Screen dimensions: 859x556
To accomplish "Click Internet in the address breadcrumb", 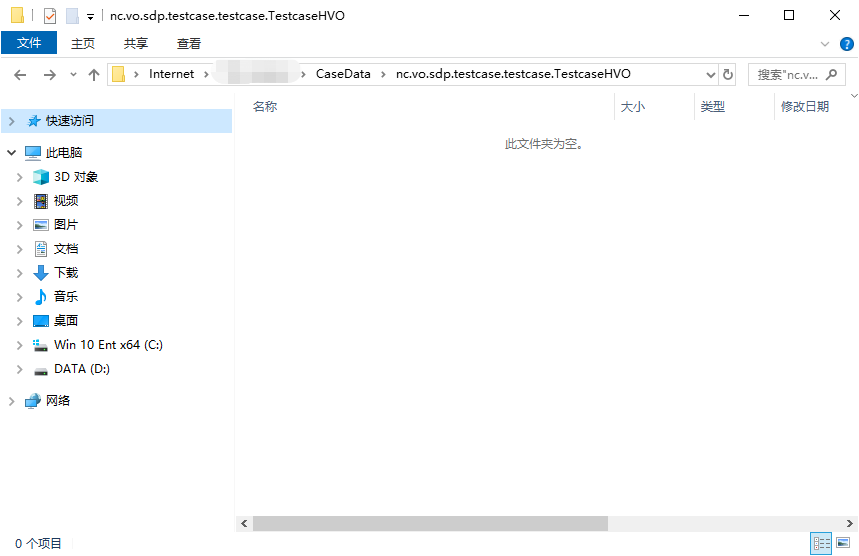I will coord(171,74).
